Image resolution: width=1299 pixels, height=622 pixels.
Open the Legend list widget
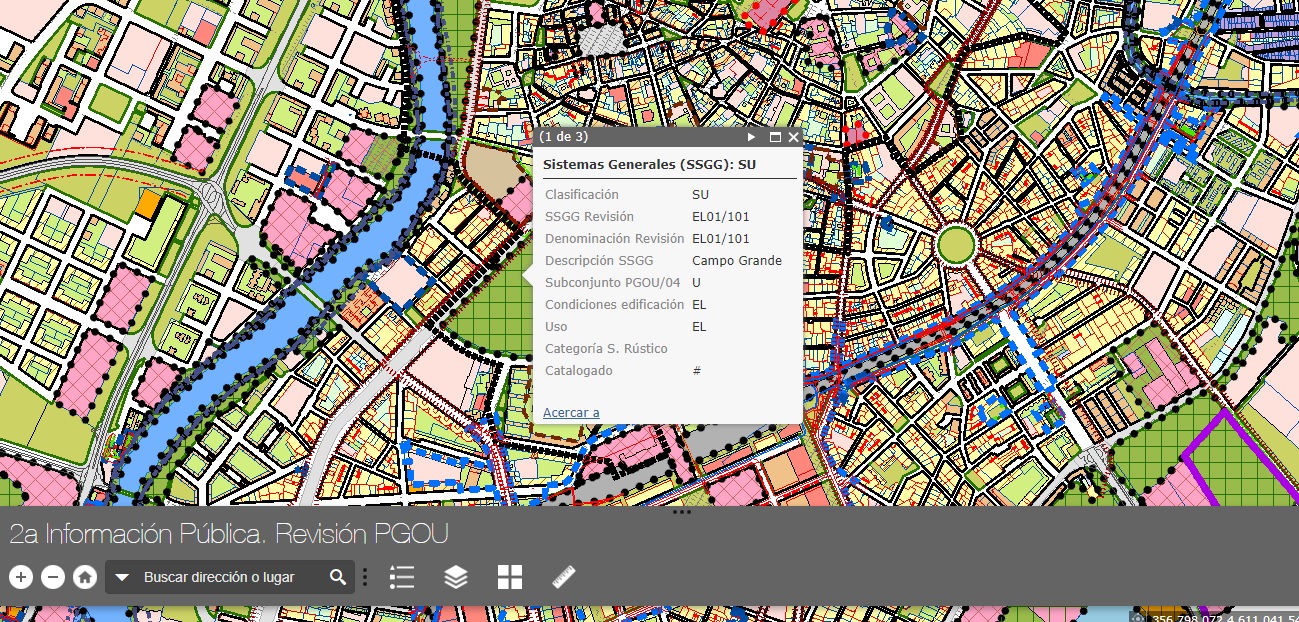402,577
